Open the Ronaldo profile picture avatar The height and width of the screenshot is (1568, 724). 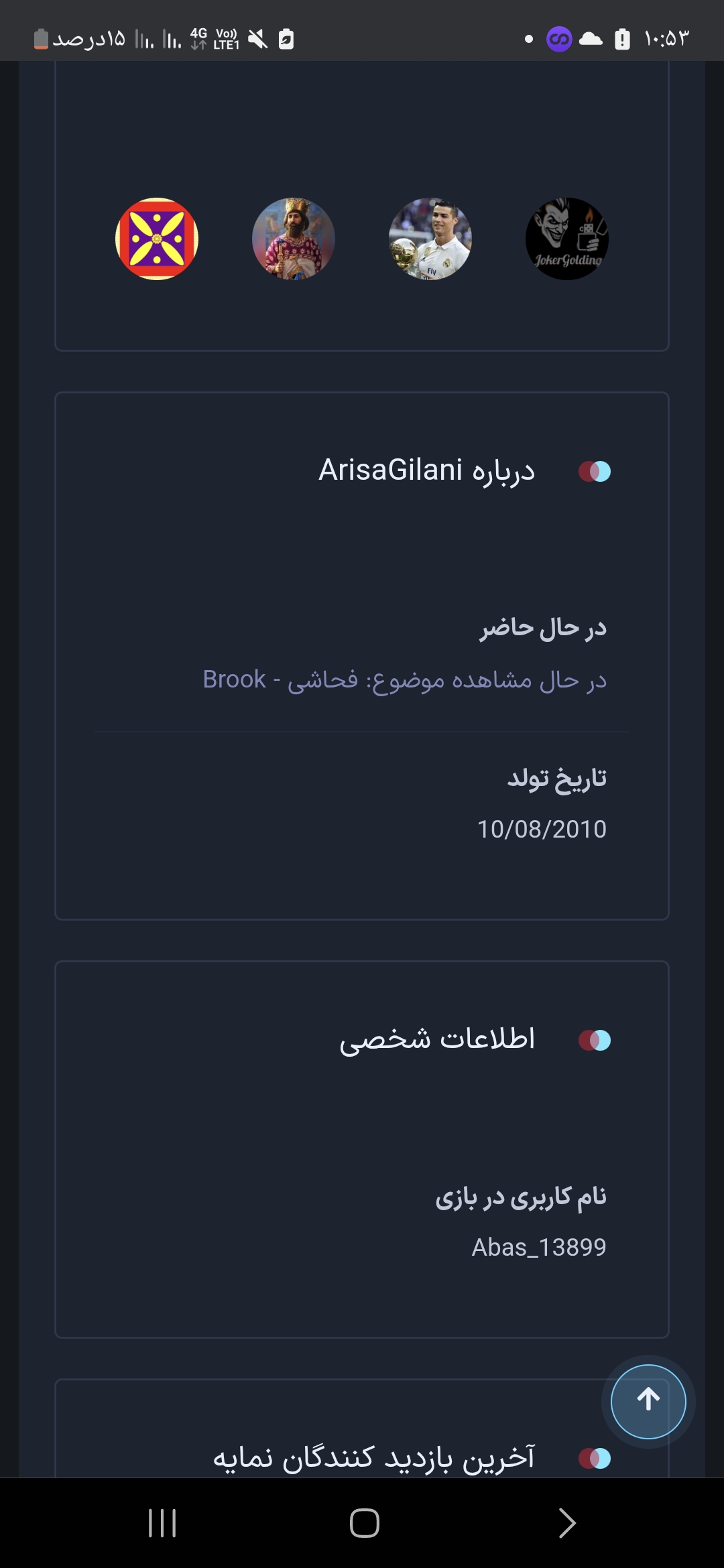click(x=430, y=239)
